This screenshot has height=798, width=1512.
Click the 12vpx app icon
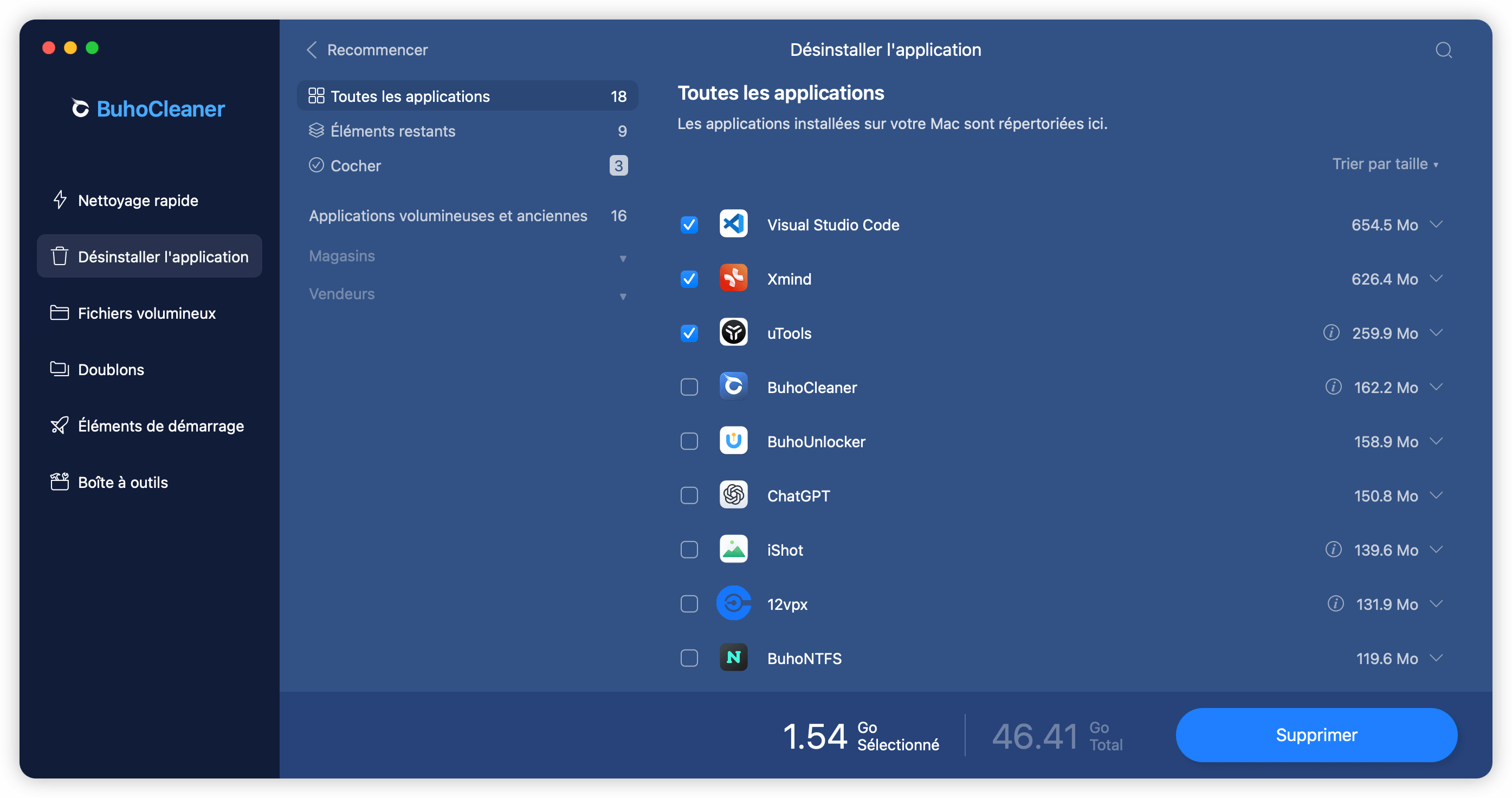[734, 603]
